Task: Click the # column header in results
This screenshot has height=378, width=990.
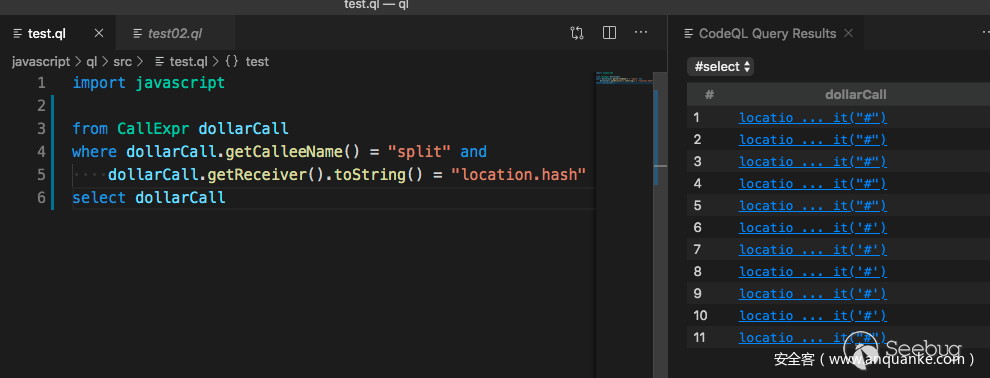Action: coord(709,95)
